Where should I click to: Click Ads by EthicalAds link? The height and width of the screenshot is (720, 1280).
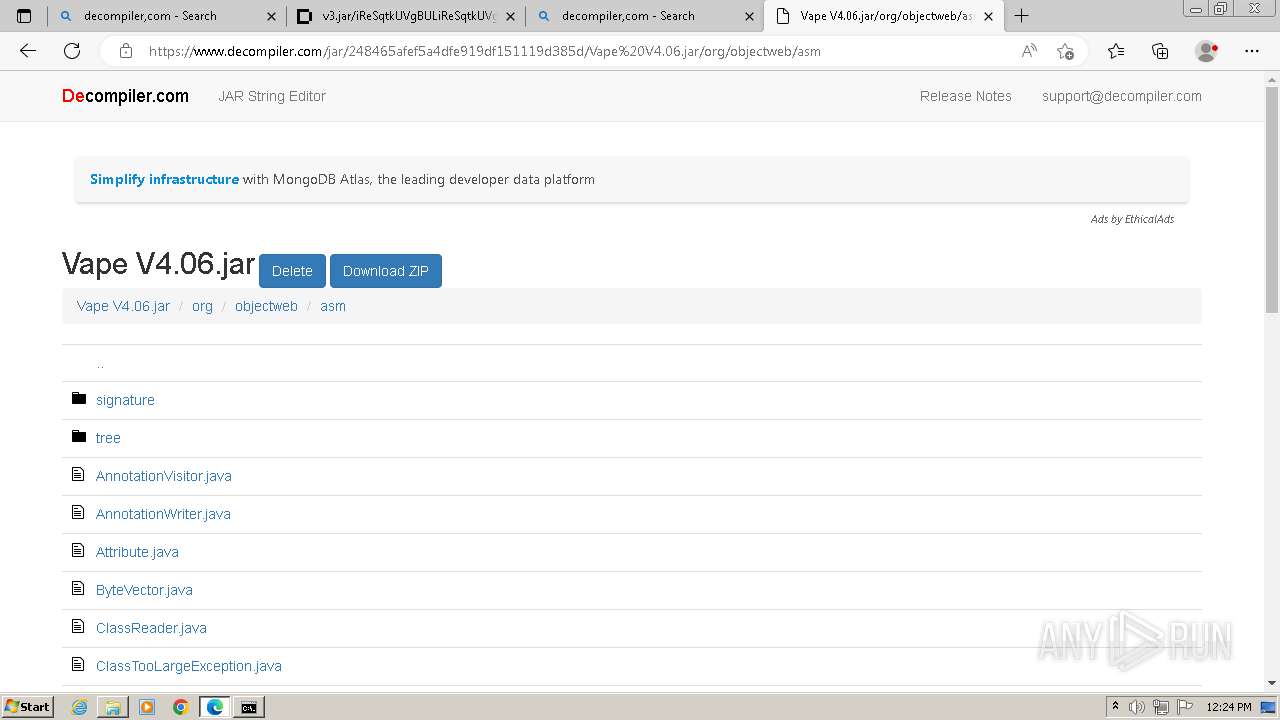tap(1132, 219)
